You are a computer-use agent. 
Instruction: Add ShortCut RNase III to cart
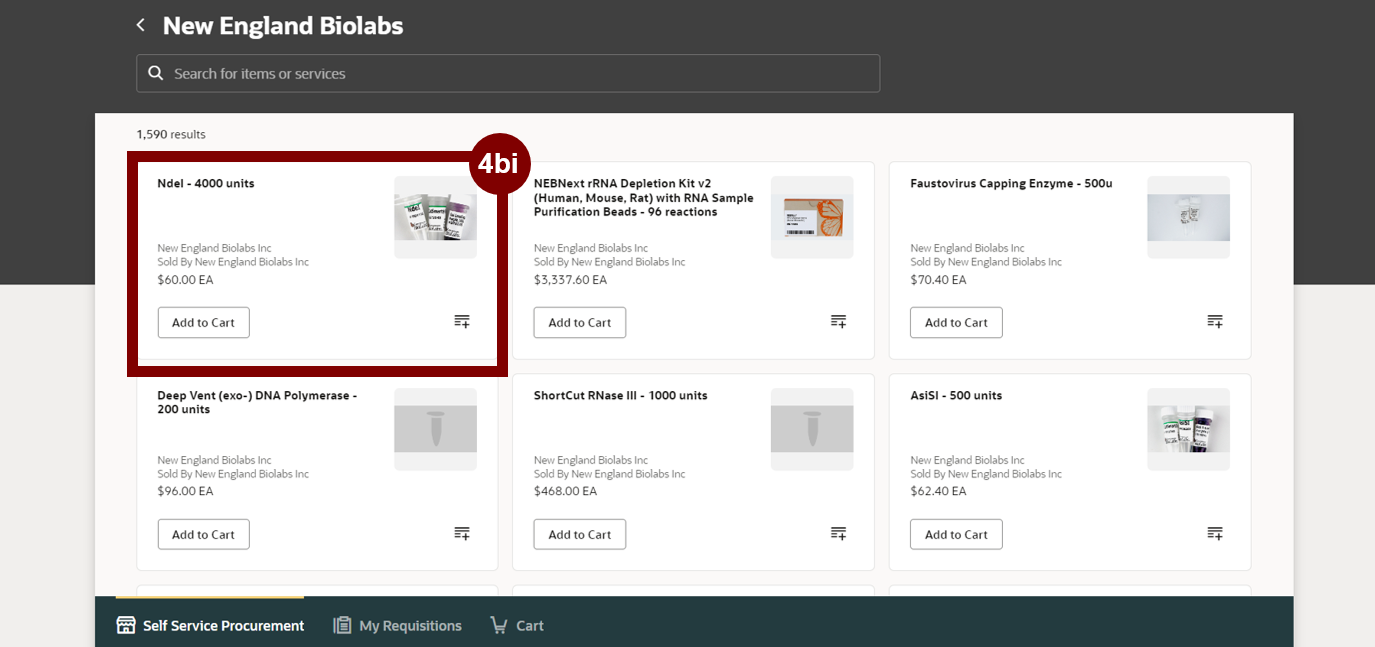[579, 534]
